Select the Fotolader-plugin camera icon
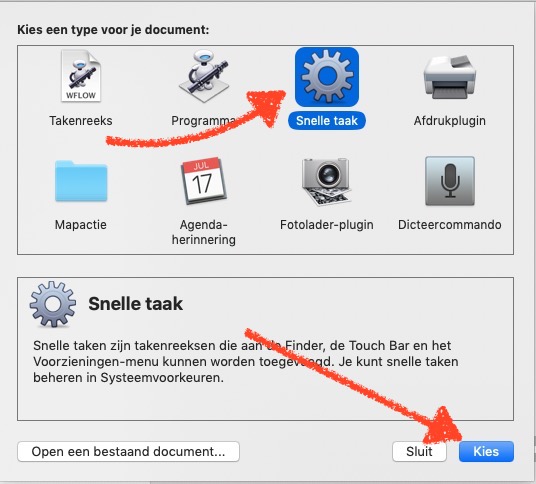The height and width of the screenshot is (484, 536). [x=326, y=182]
